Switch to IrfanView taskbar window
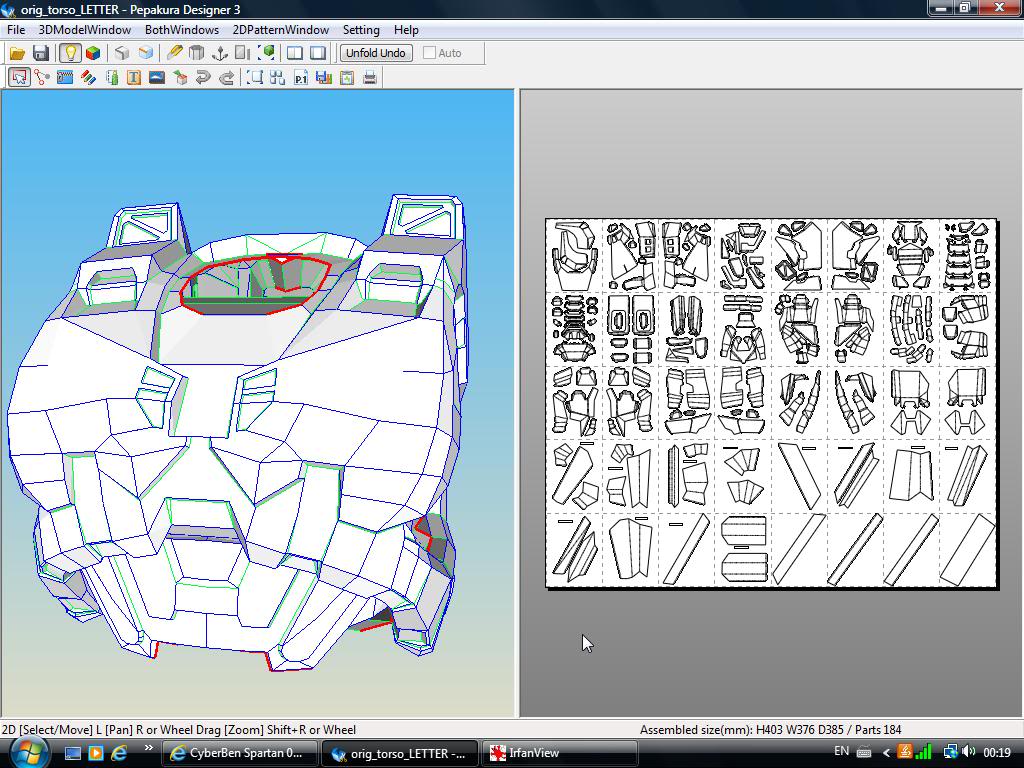Screen dimensions: 1024x768 pyautogui.click(x=559, y=753)
